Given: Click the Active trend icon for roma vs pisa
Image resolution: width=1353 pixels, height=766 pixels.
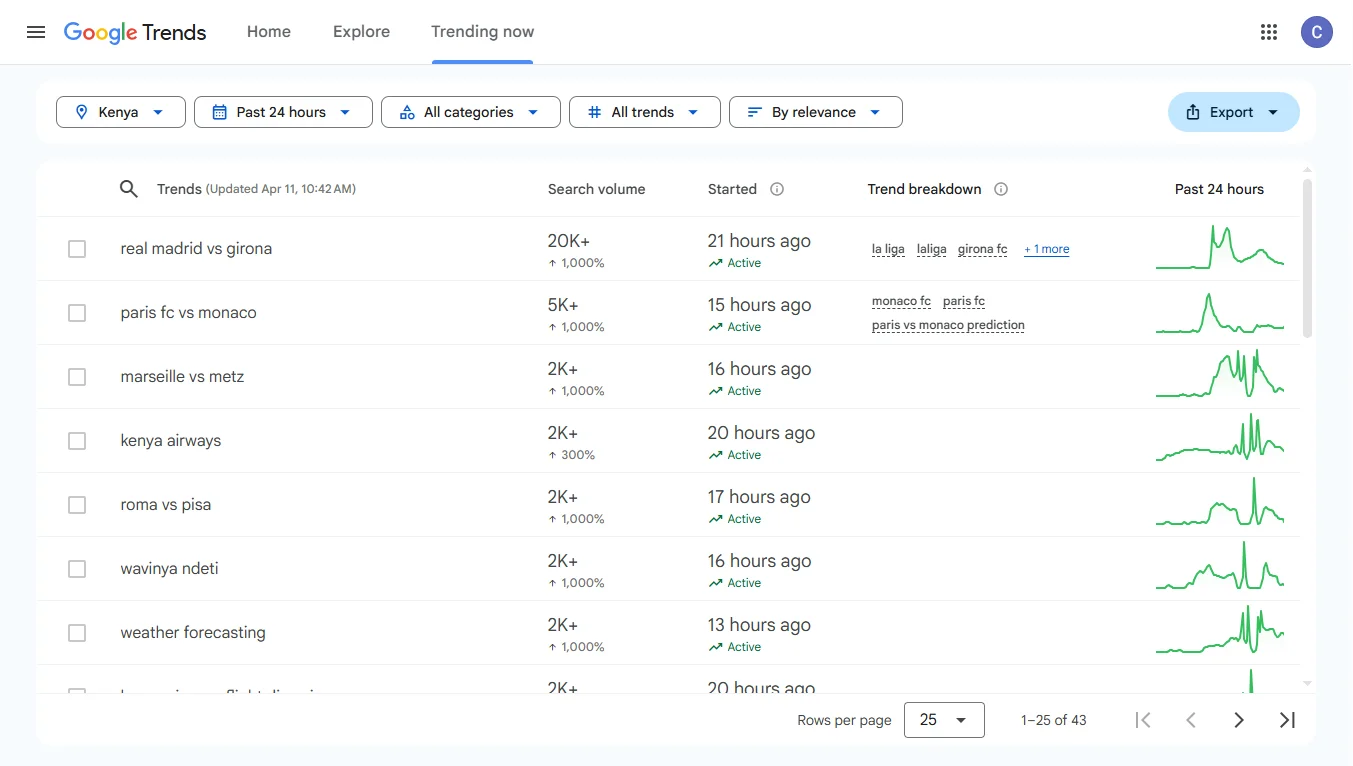Looking at the screenshot, I should click(x=715, y=519).
